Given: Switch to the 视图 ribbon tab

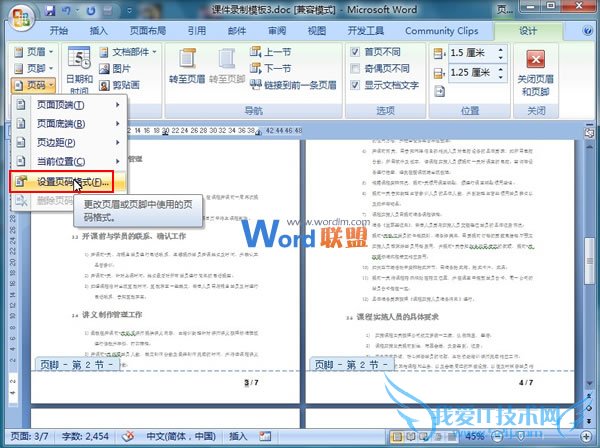Looking at the screenshot, I should (x=317, y=31).
